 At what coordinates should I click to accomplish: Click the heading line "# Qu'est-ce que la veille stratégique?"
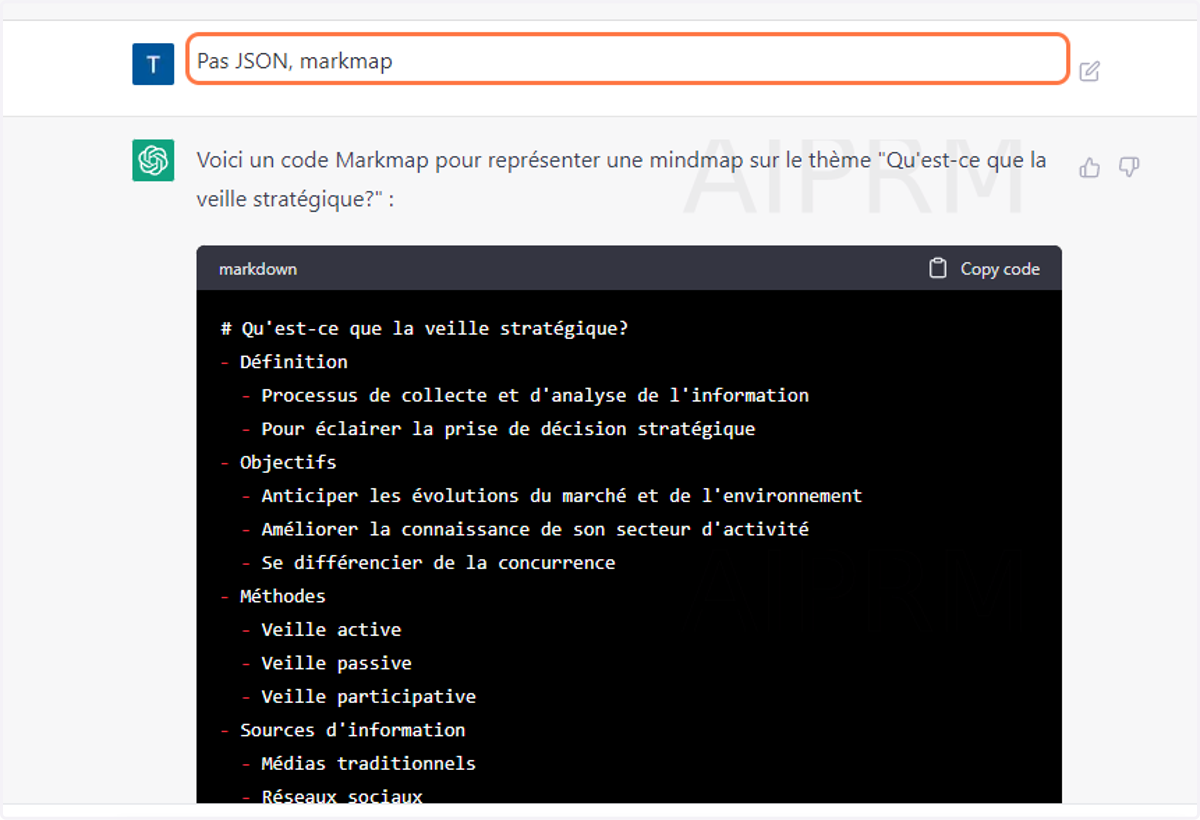(x=425, y=328)
